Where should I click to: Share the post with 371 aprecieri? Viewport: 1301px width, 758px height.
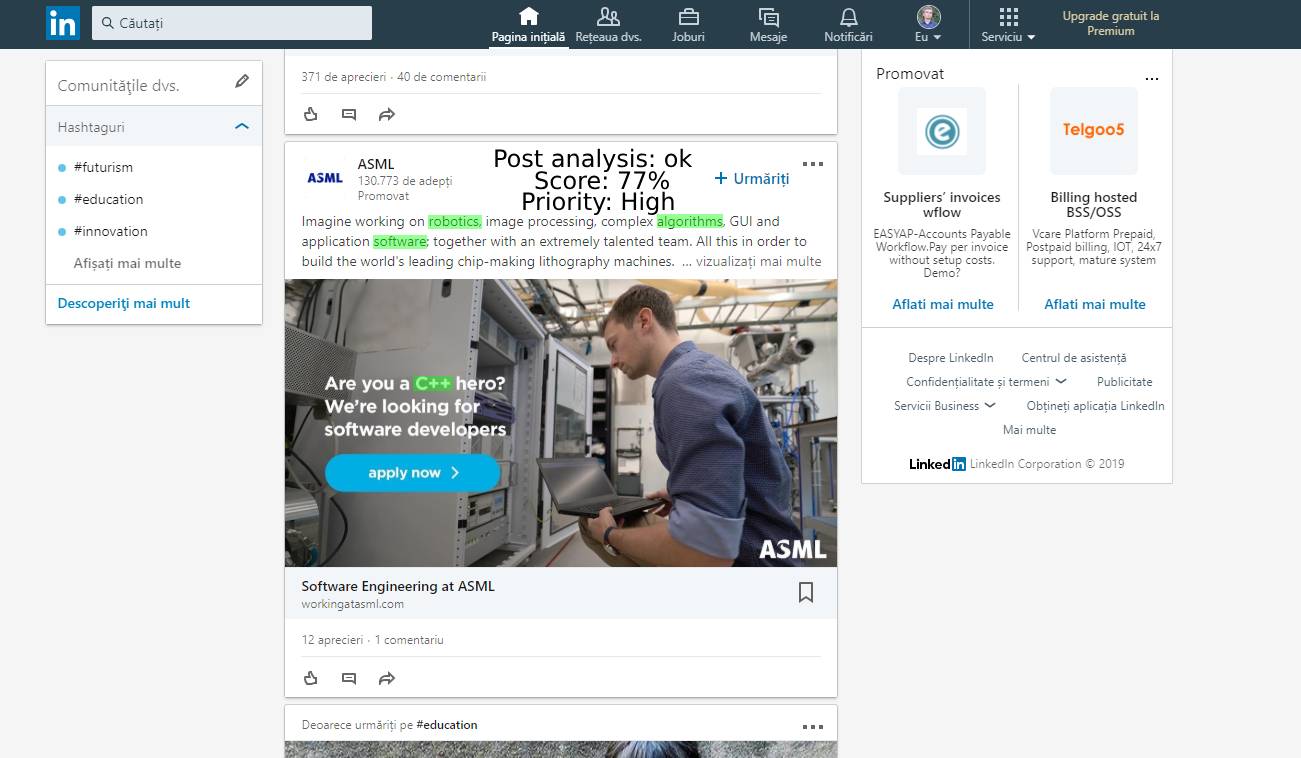(x=387, y=114)
